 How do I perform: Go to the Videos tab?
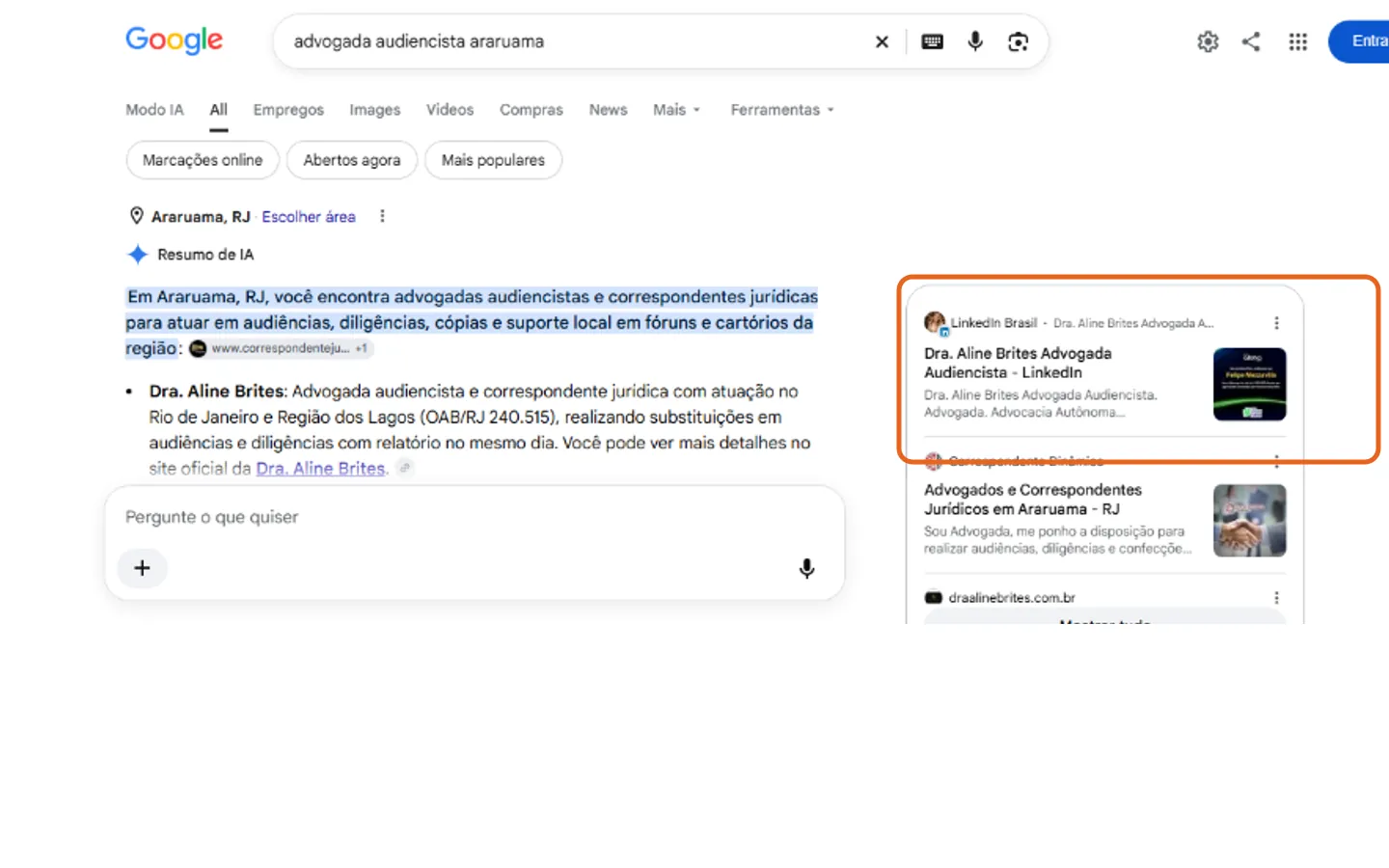point(449,110)
